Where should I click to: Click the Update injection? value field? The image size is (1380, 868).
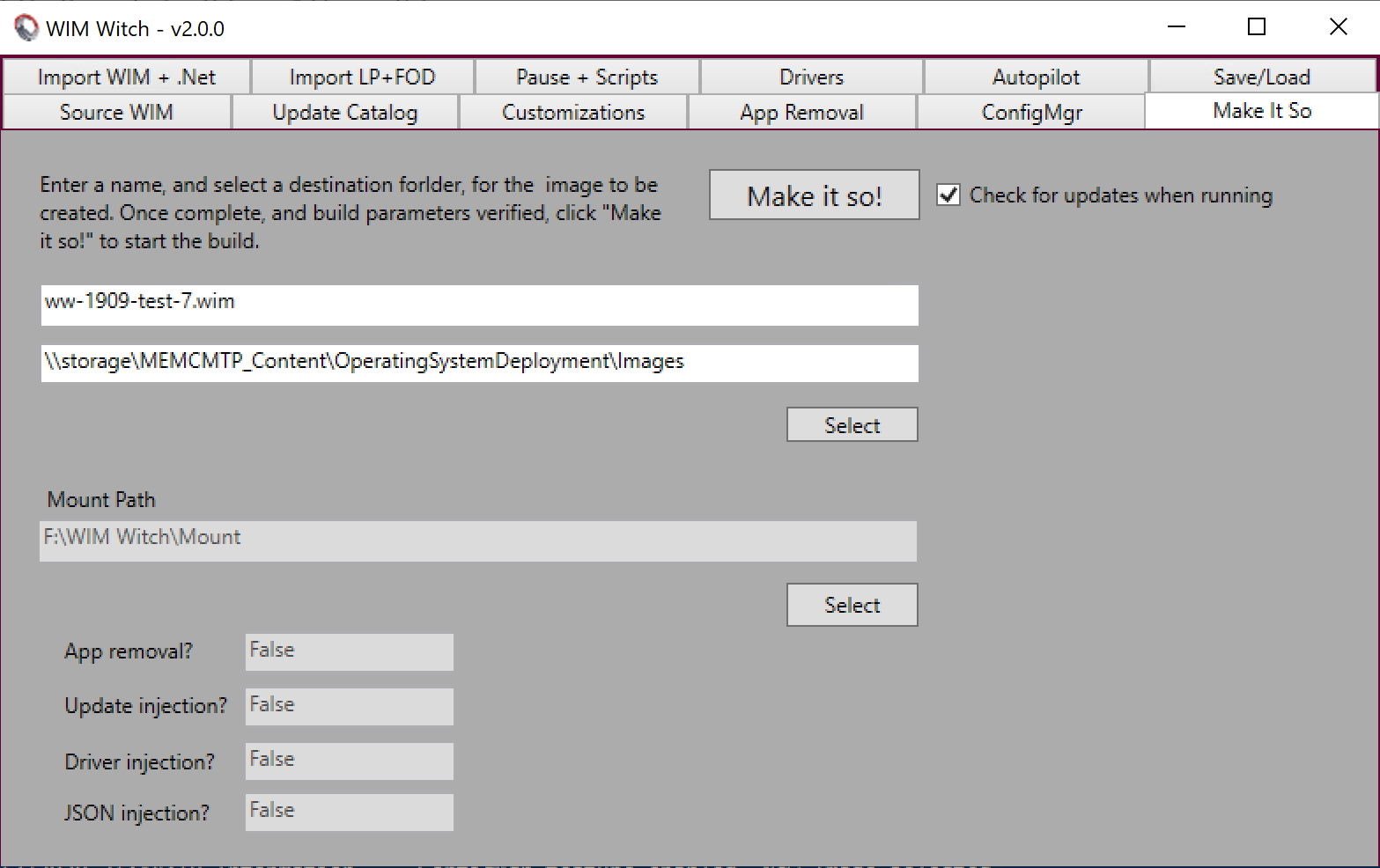[x=350, y=707]
